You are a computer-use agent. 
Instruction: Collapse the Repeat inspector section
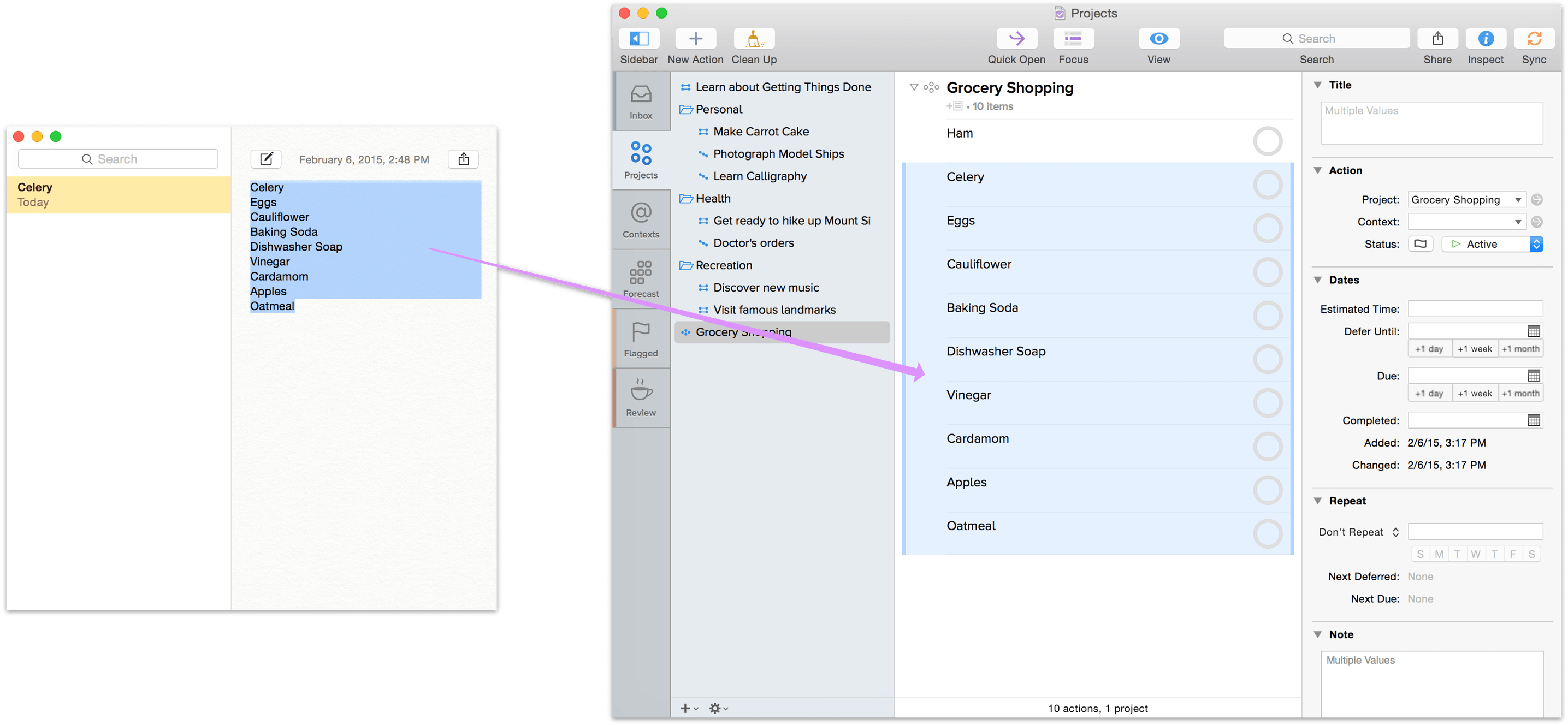1317,501
